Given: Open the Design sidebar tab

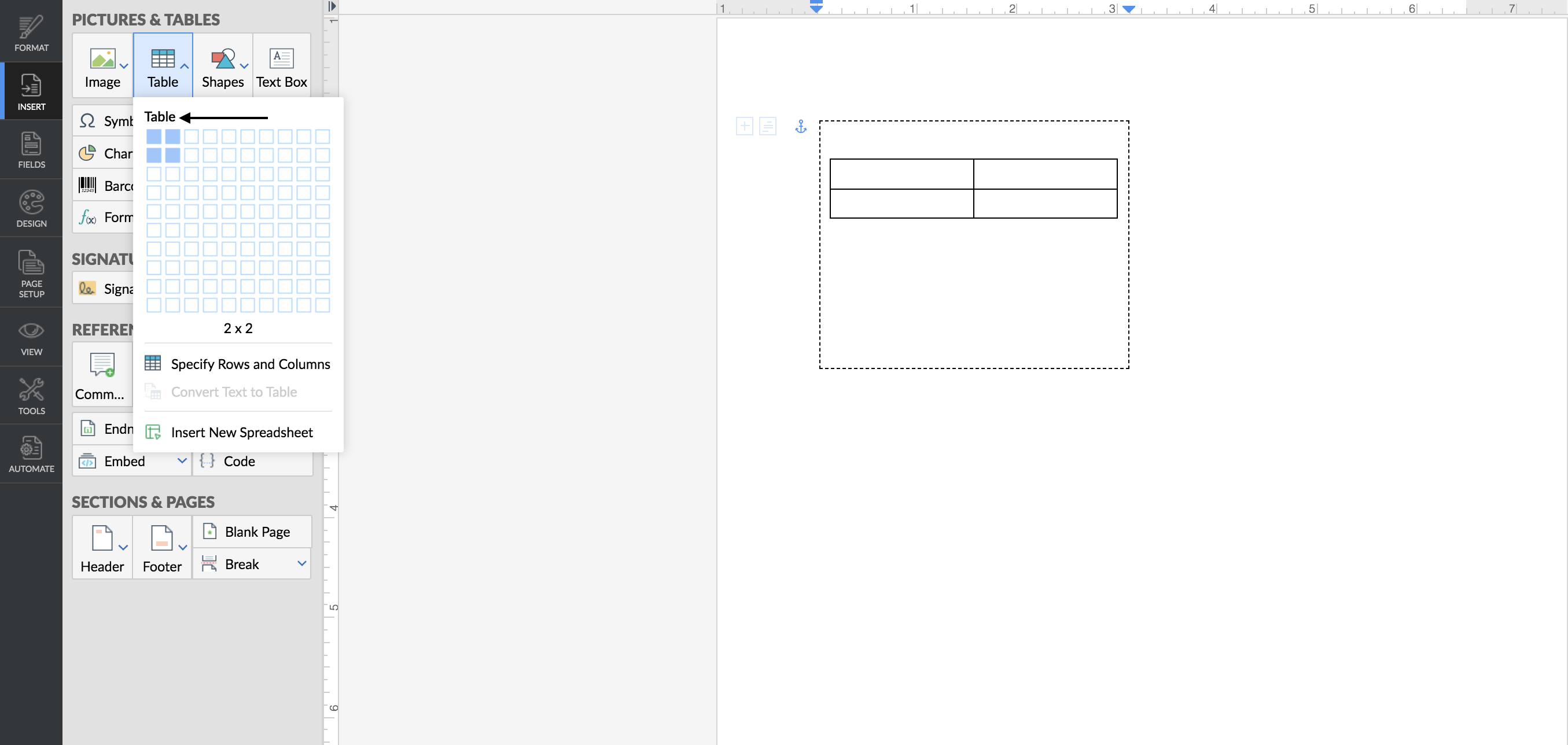Looking at the screenshot, I should pos(31,209).
